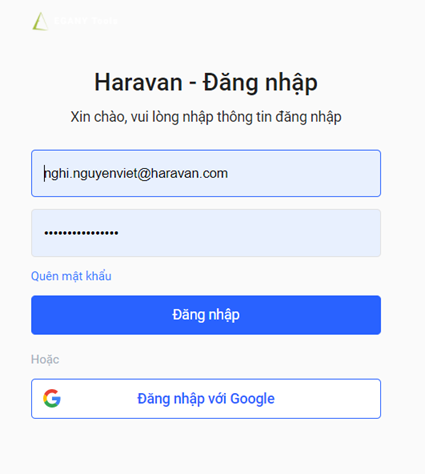Open the 'Quên mật khẩu' link
The image size is (425, 474).
(x=71, y=276)
